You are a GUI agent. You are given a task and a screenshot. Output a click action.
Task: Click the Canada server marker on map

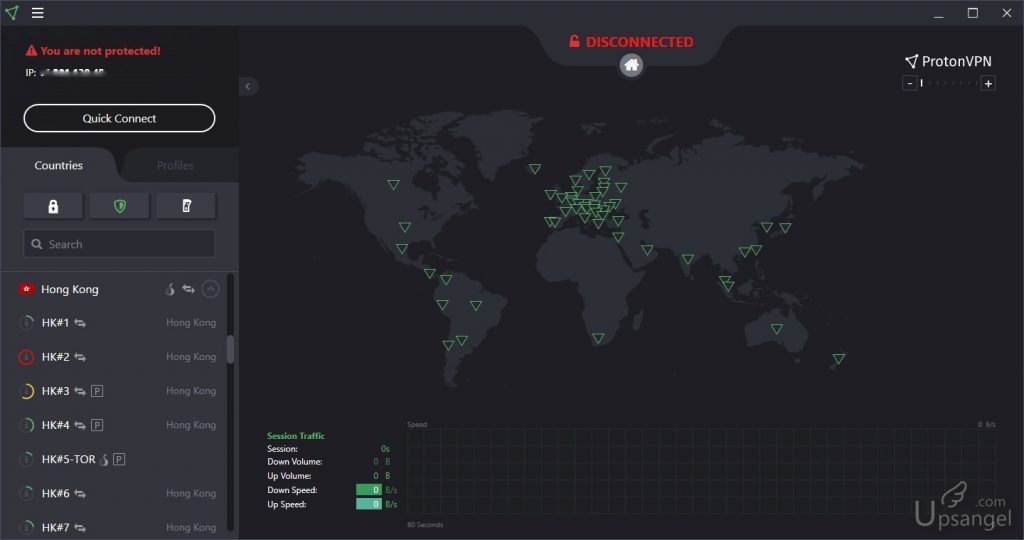tap(393, 185)
